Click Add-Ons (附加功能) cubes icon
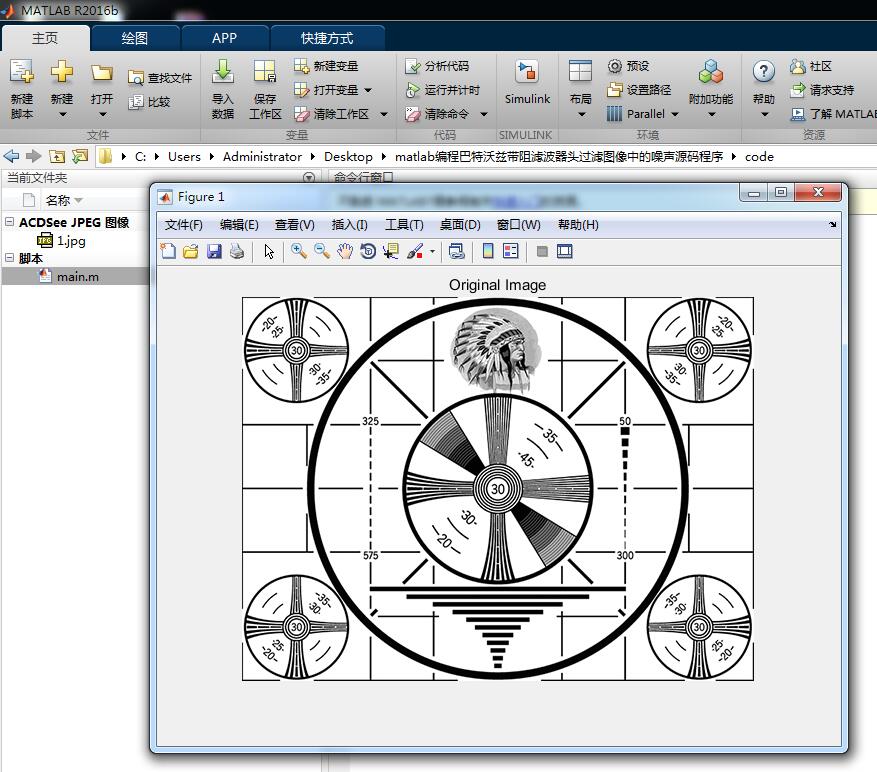 (x=711, y=72)
